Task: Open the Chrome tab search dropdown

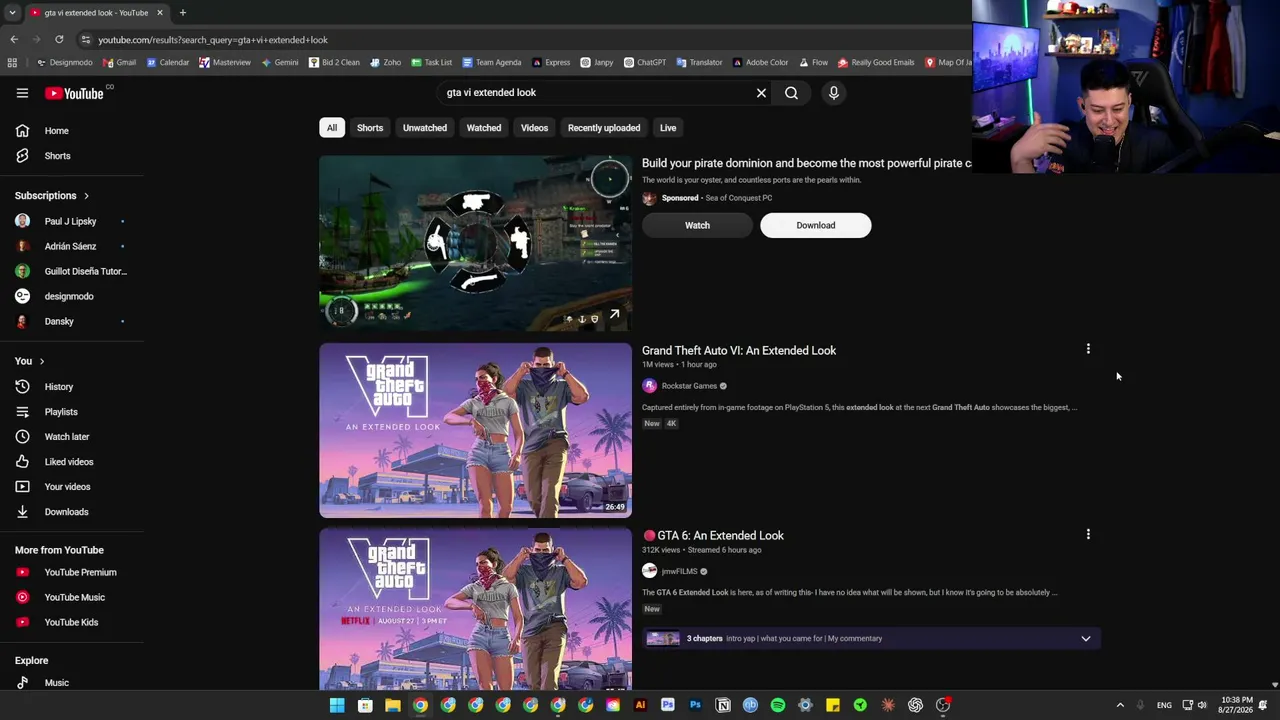Action: (12, 13)
